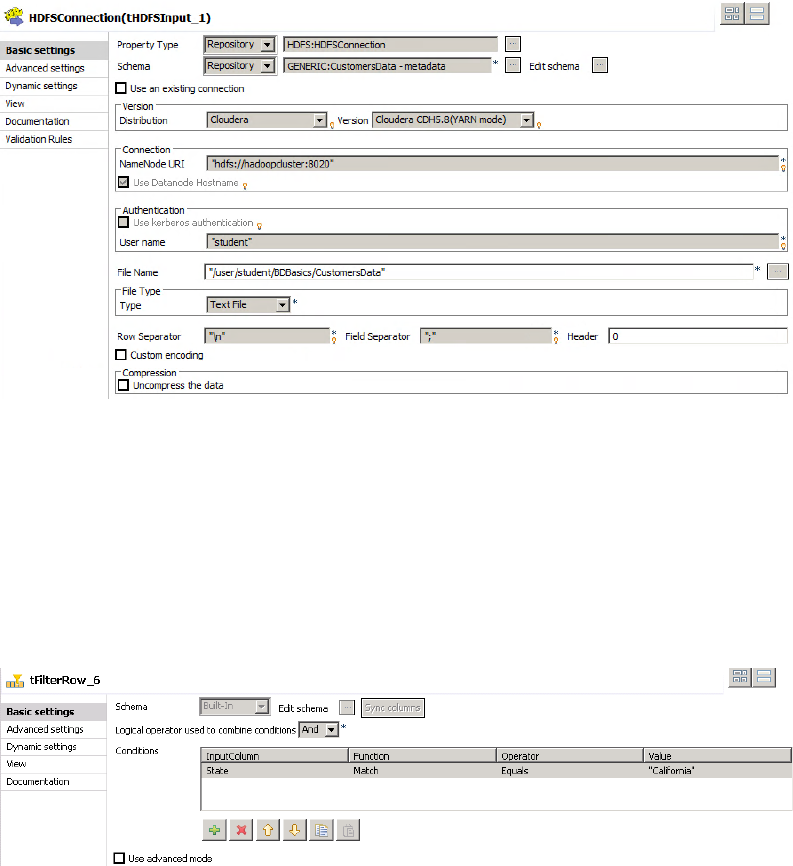Image resolution: width=793 pixels, height=866 pixels.
Task: Open Dynamic settings tab in the tFilterRow panel
Action: [54, 747]
